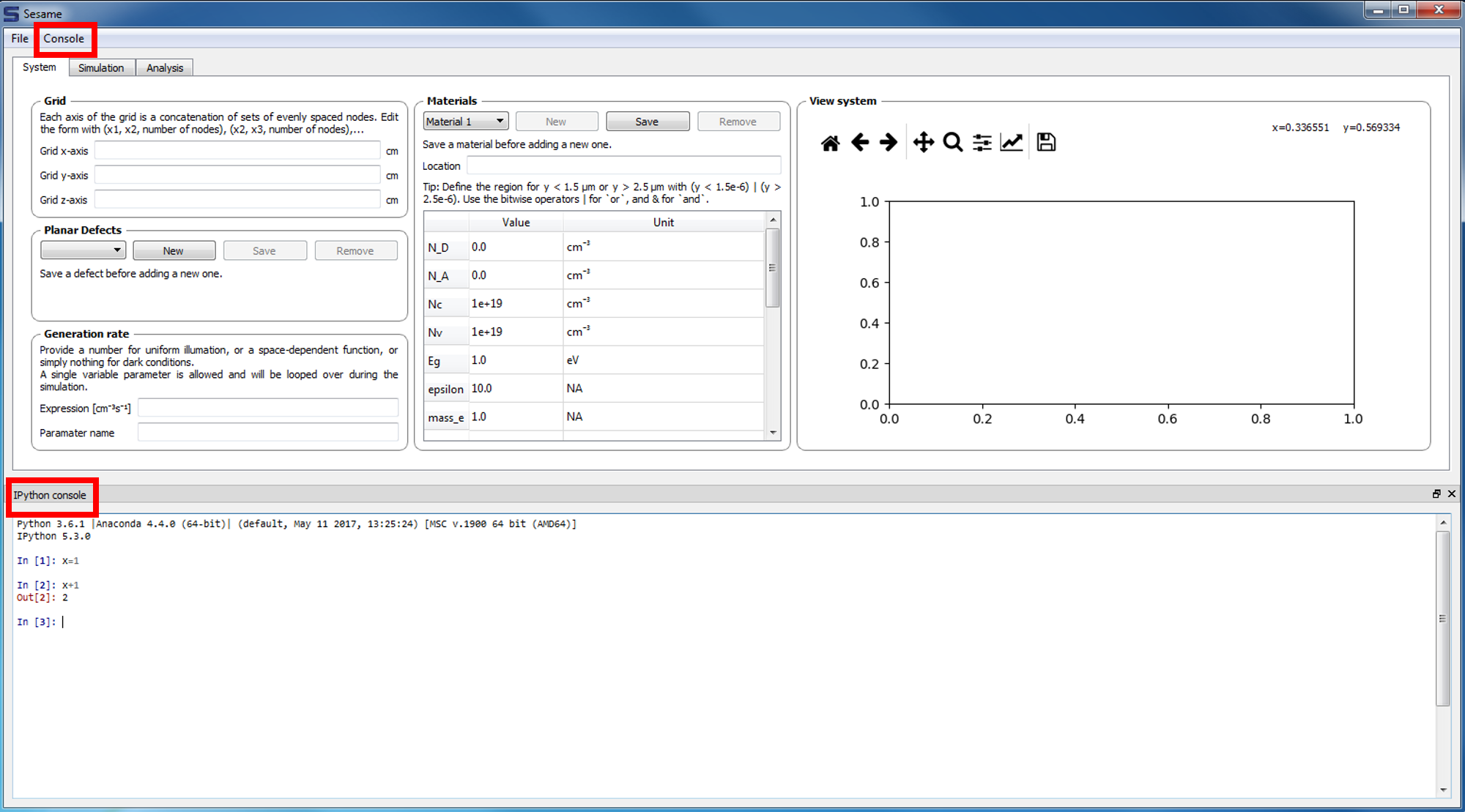Select the N_D value cell 0.0
This screenshot has height=812, width=1465.
[x=516, y=247]
